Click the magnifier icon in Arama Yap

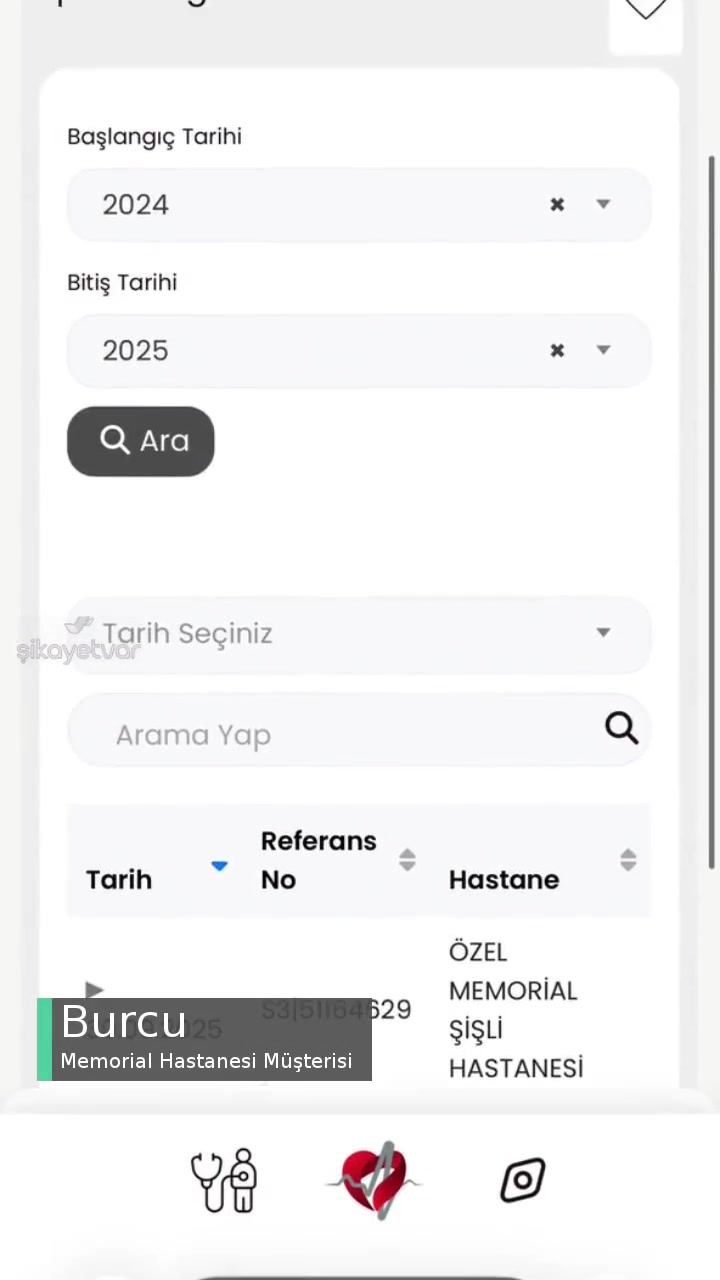coord(621,729)
